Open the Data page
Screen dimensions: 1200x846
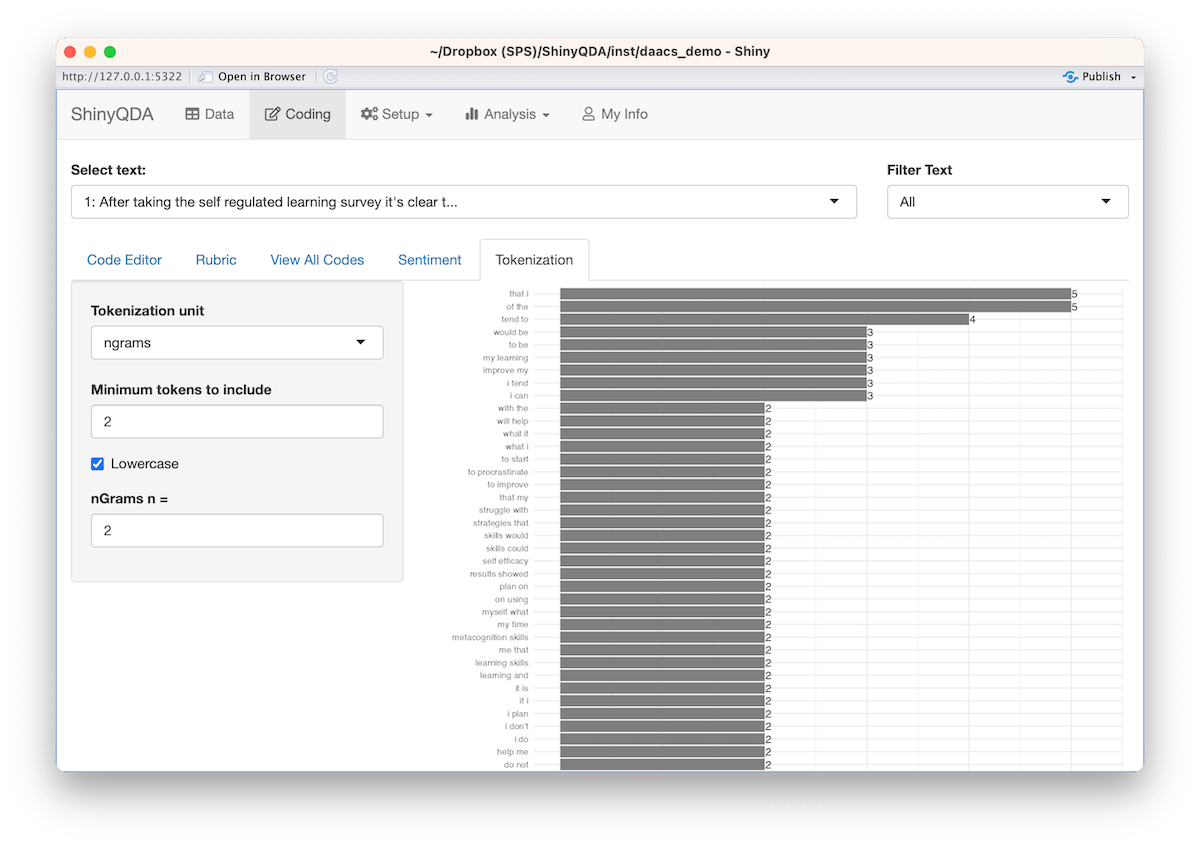[210, 114]
